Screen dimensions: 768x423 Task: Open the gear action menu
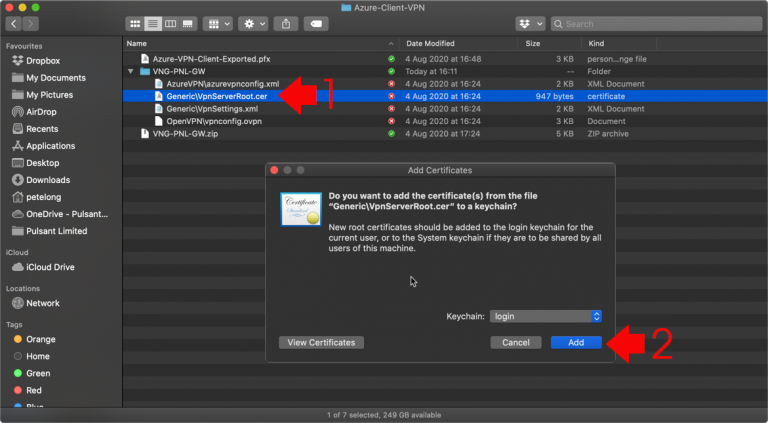(253, 24)
